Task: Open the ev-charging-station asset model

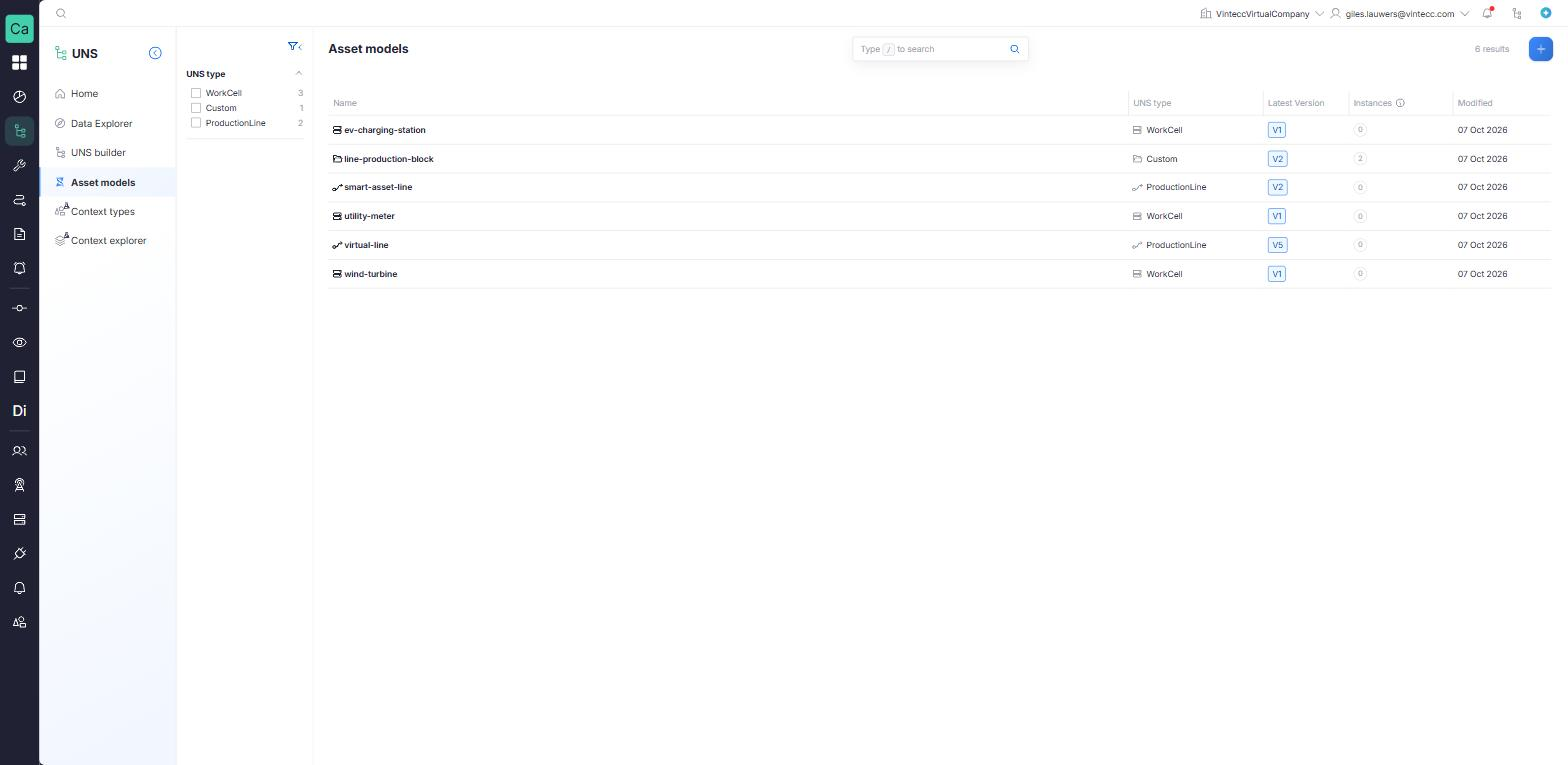Action: coord(384,130)
